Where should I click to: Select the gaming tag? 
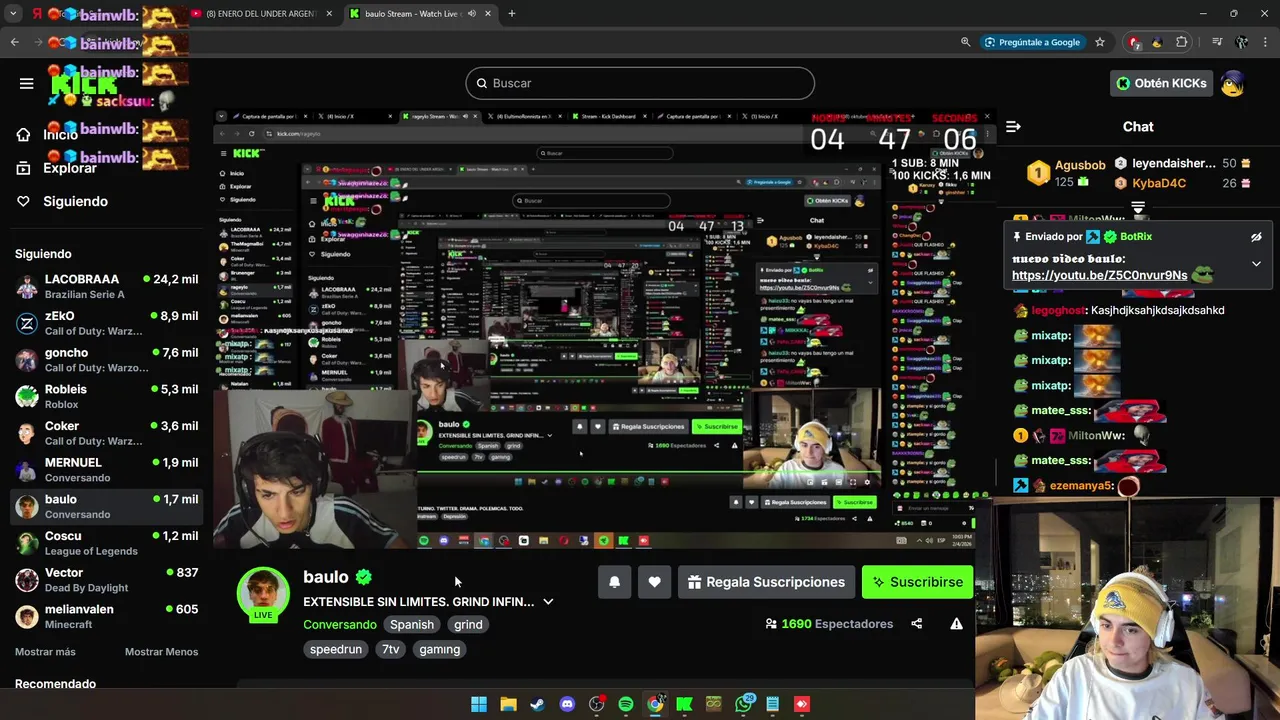coord(440,649)
